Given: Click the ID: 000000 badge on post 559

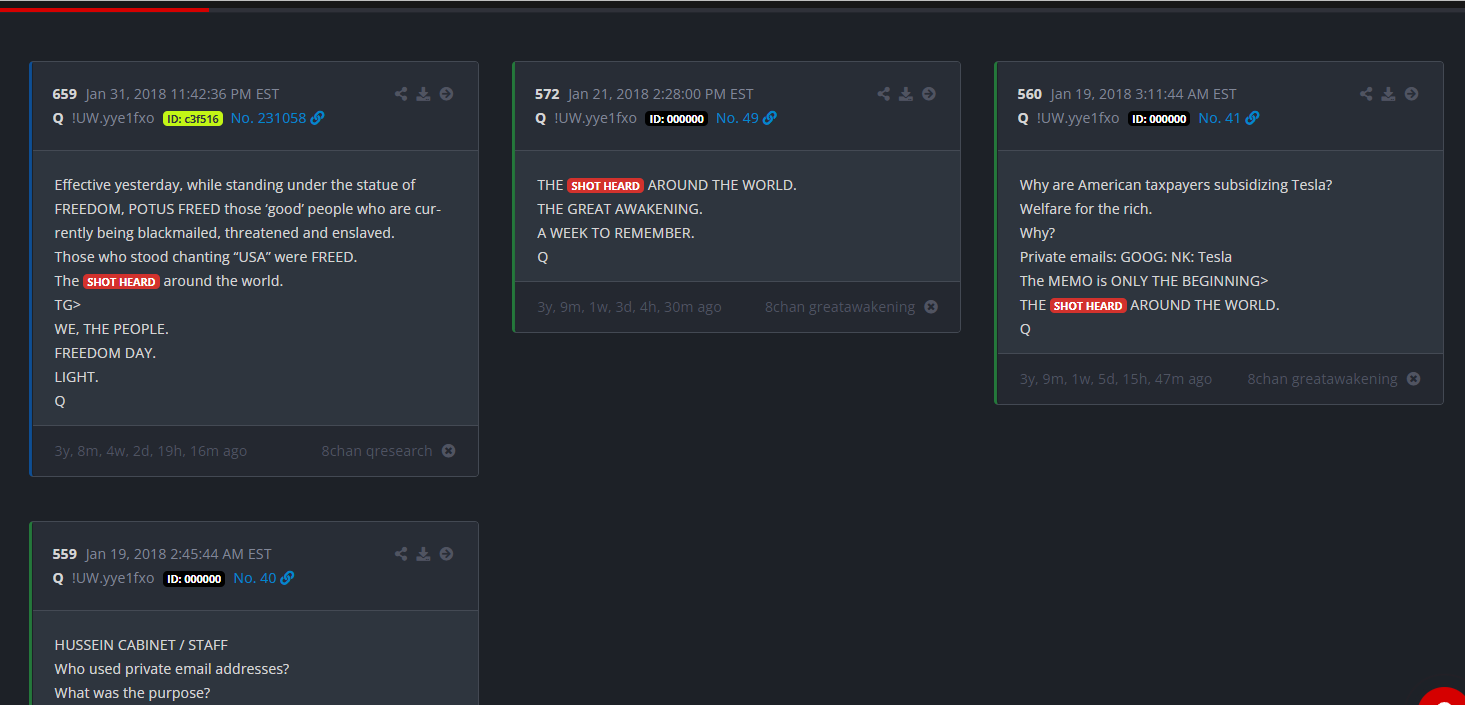Looking at the screenshot, I should pyautogui.click(x=194, y=578).
